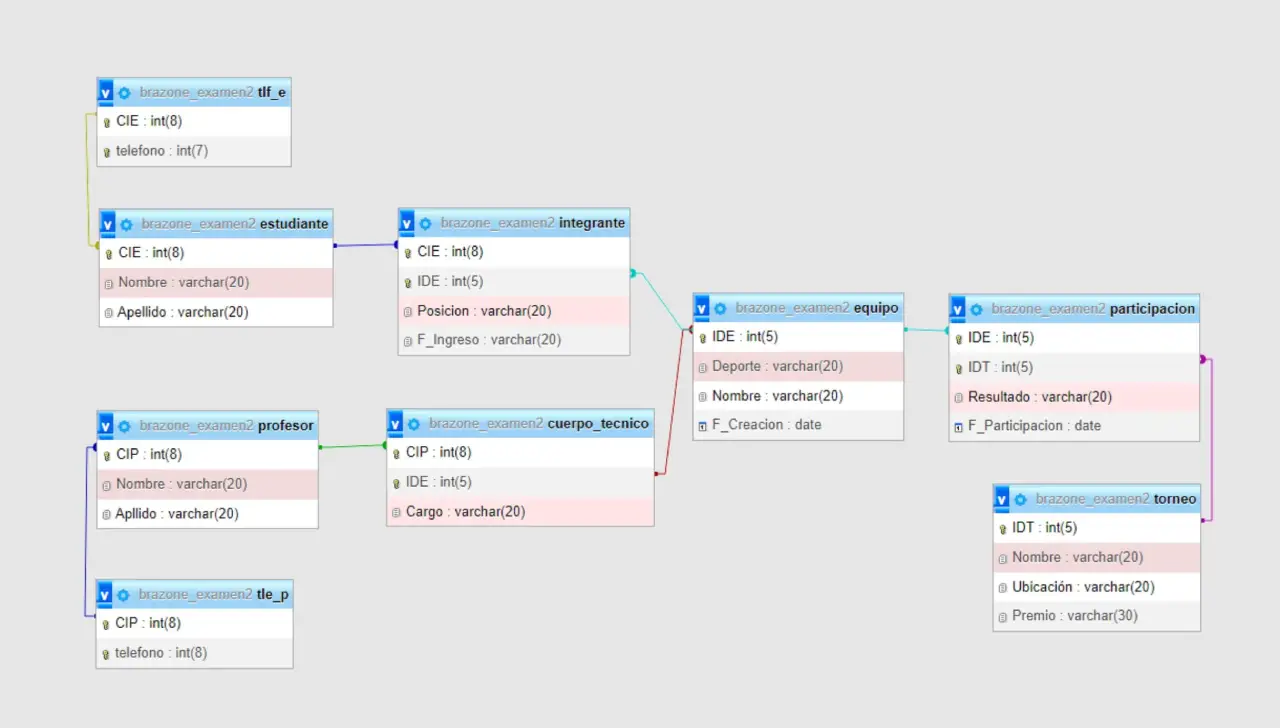Image resolution: width=1280 pixels, height=728 pixels.
Task: Click the column icon beside Cargo
Action: (396, 513)
